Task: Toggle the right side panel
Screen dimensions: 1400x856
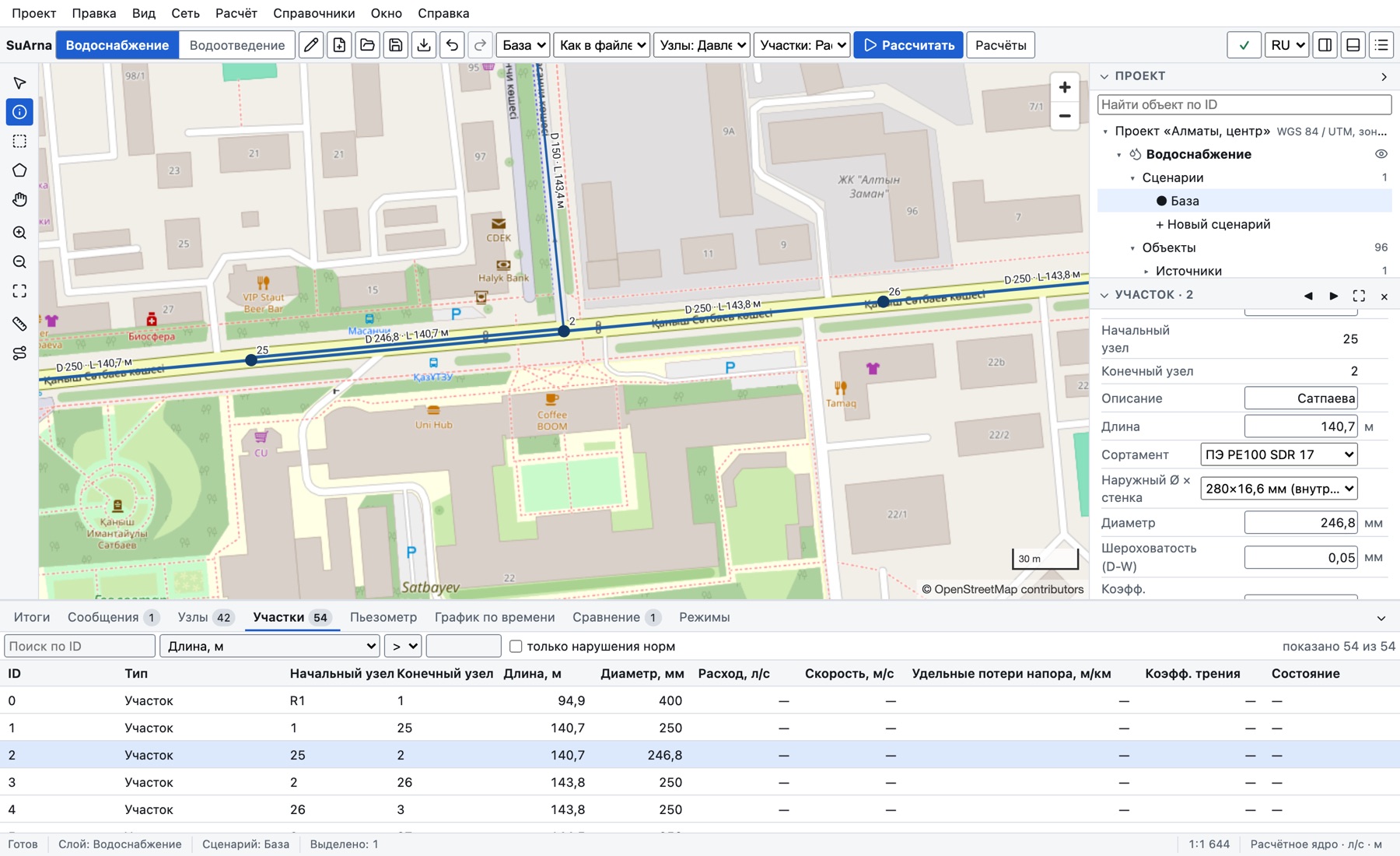Action: coord(1325,45)
